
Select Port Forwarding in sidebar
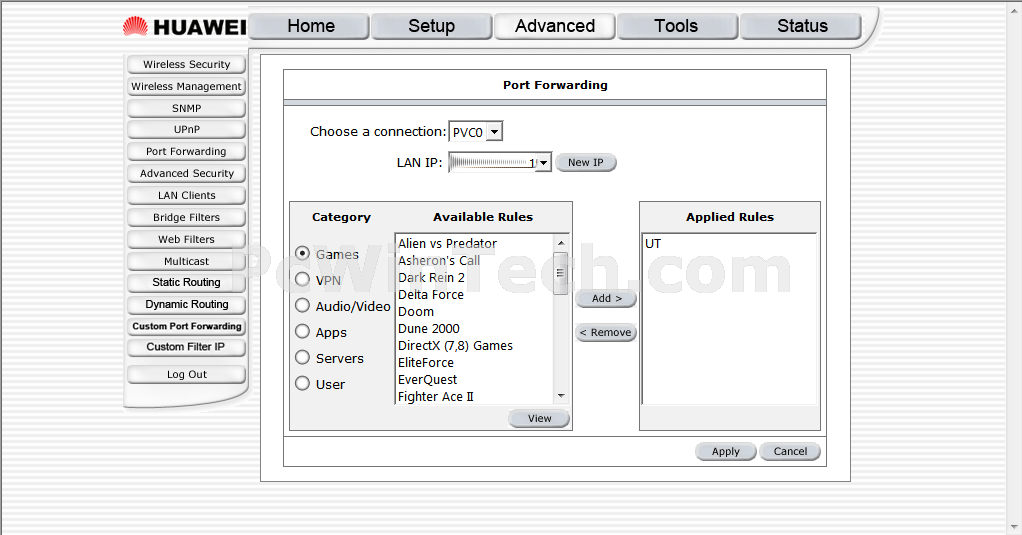point(186,151)
